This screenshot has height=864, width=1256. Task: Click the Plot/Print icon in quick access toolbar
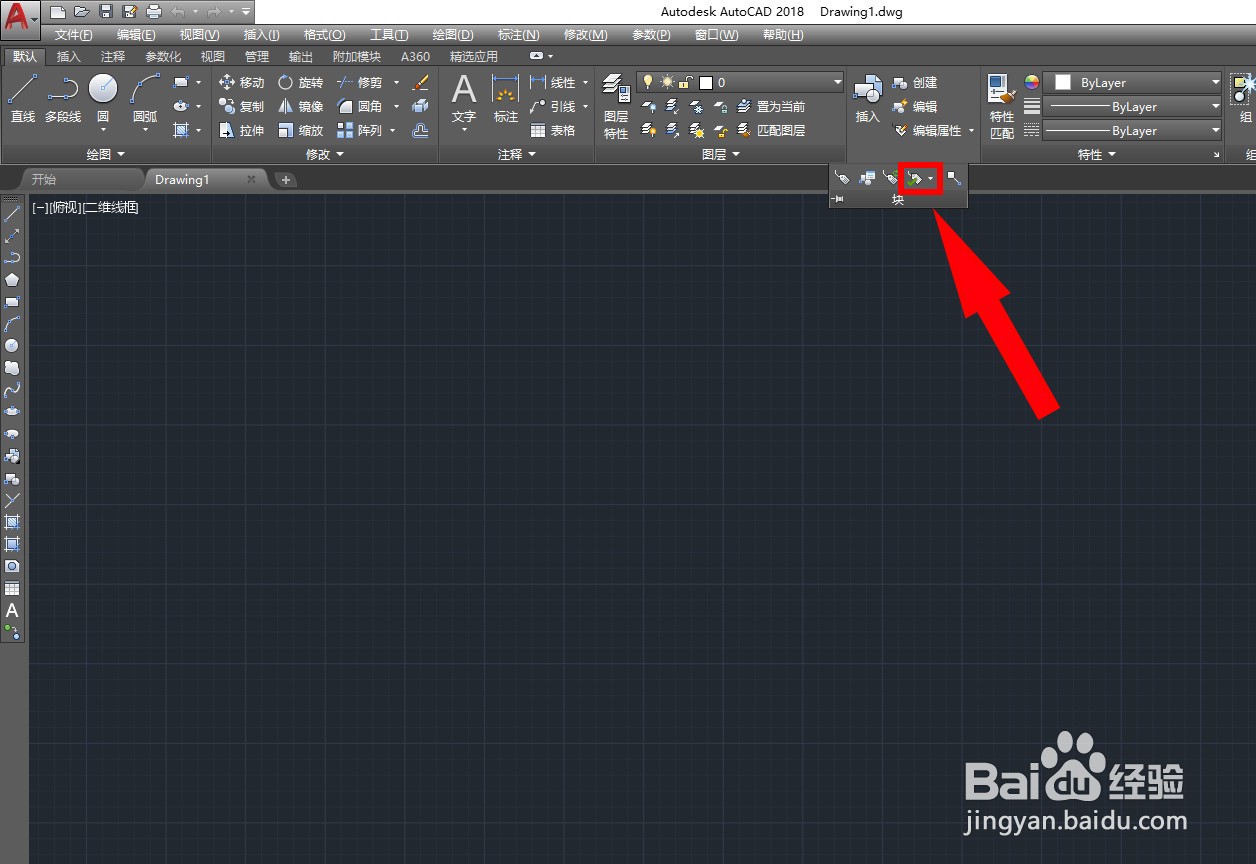[153, 12]
